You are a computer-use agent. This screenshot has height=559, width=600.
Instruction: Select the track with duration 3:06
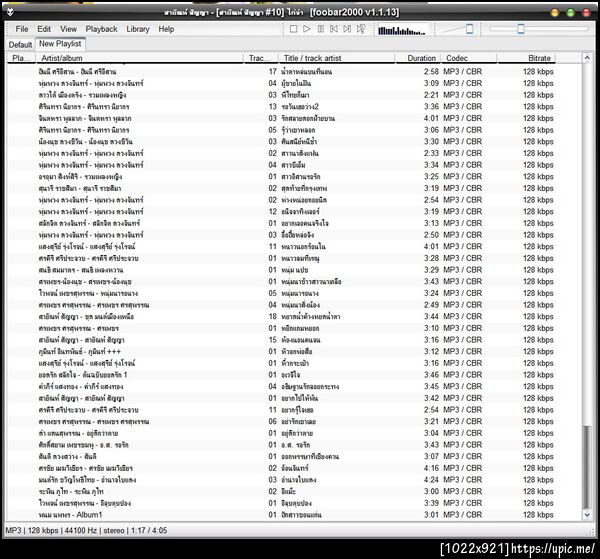coord(295,130)
